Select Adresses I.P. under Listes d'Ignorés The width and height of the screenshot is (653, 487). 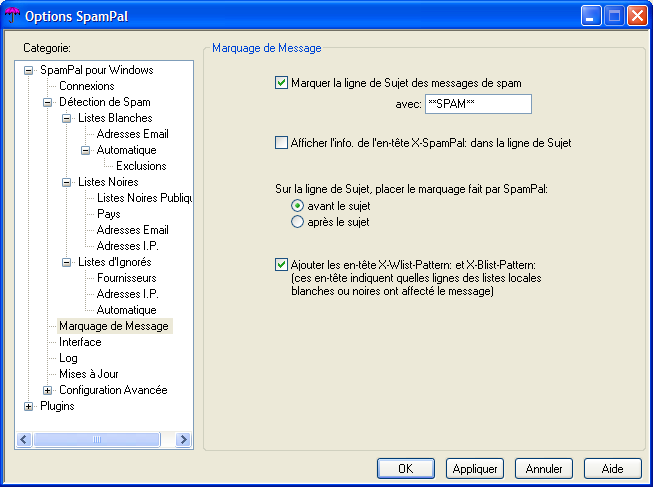[x=127, y=294]
